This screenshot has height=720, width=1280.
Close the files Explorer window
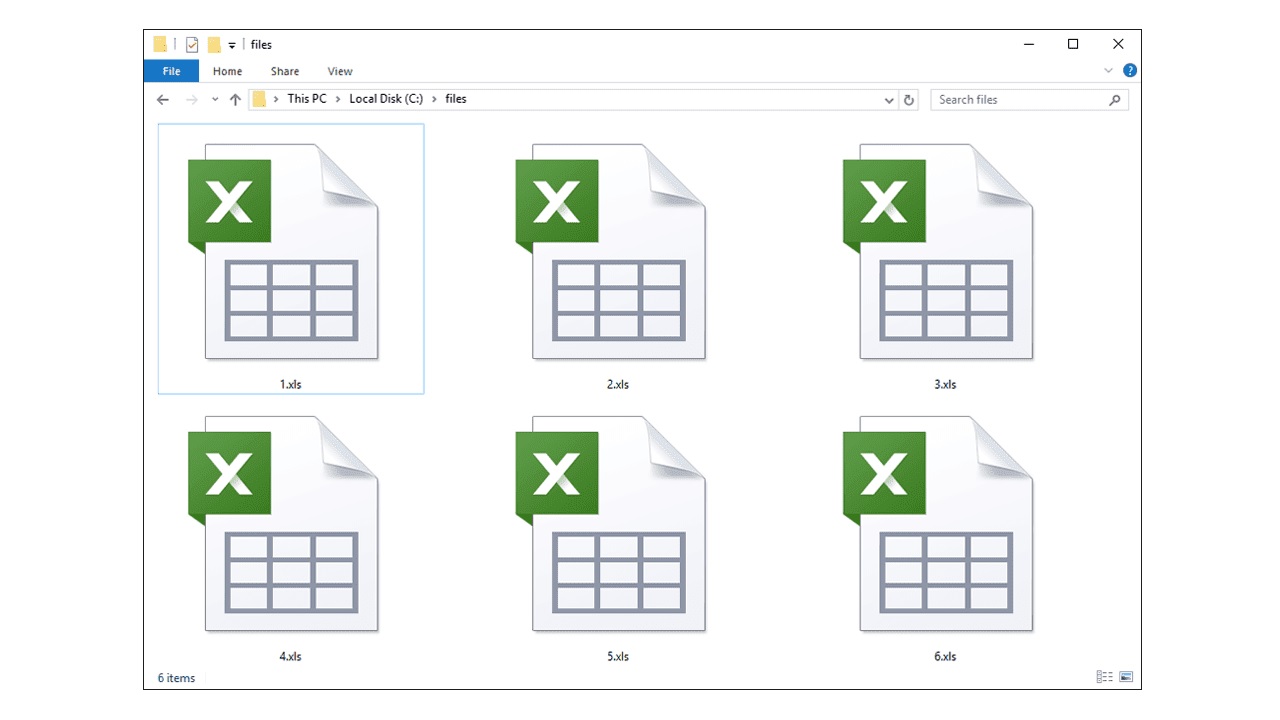click(x=1118, y=44)
